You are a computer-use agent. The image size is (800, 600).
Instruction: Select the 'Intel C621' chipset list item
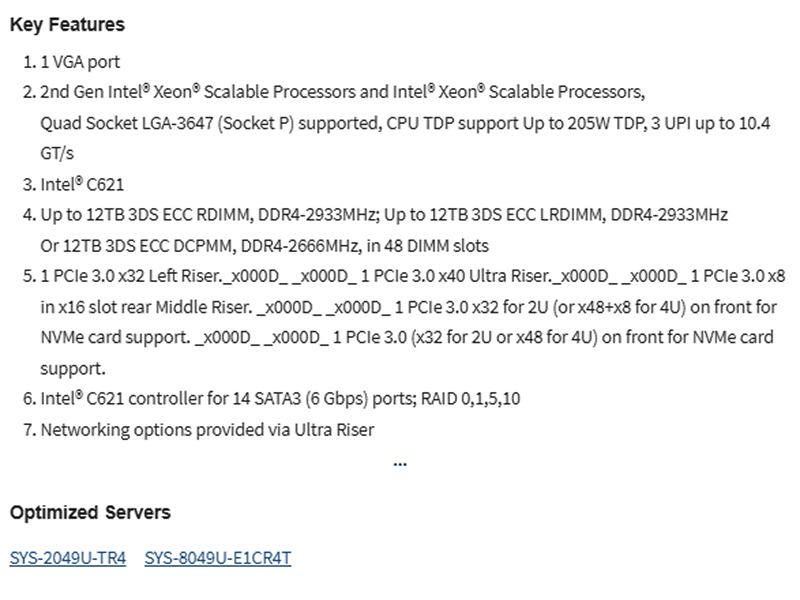pyautogui.click(x=82, y=184)
